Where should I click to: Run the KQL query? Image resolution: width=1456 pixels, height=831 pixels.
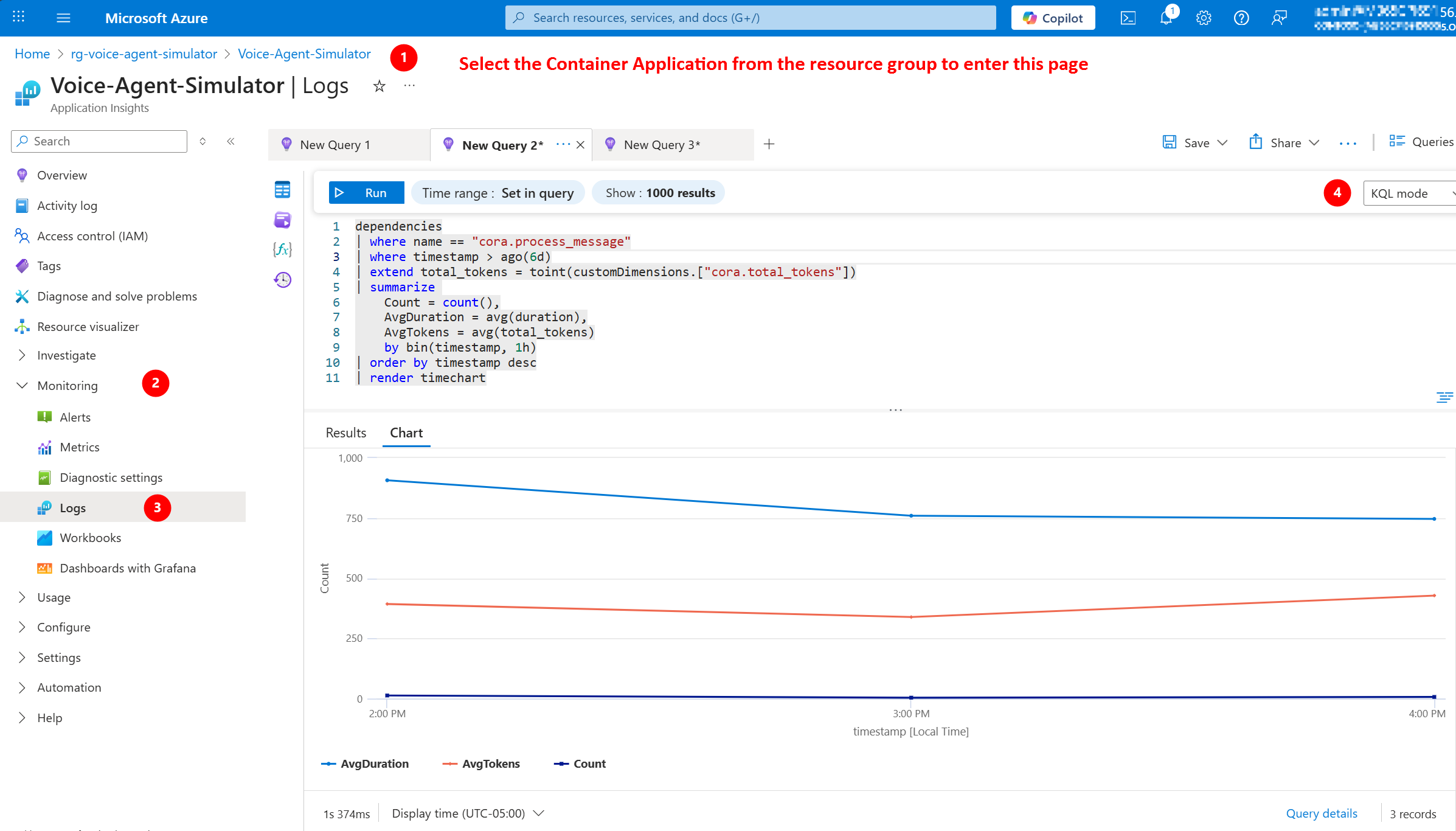click(366, 192)
